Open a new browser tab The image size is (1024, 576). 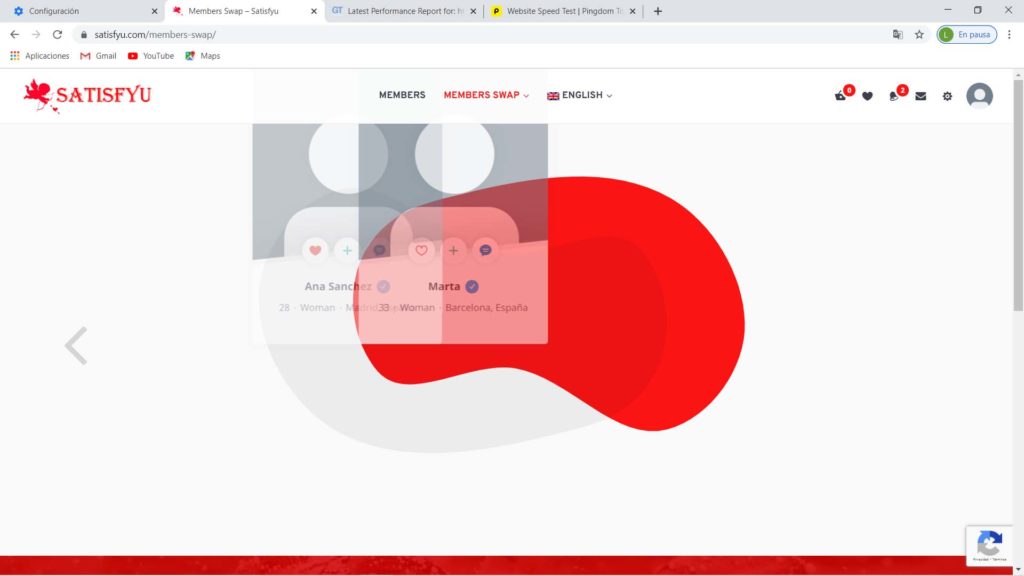(x=658, y=11)
